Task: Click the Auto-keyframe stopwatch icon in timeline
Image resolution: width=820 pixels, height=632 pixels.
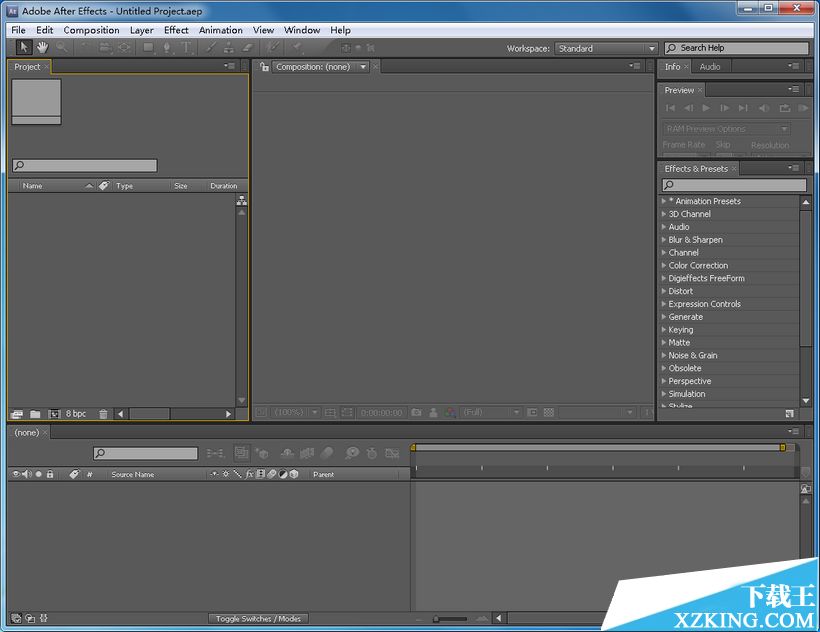Action: (x=372, y=453)
